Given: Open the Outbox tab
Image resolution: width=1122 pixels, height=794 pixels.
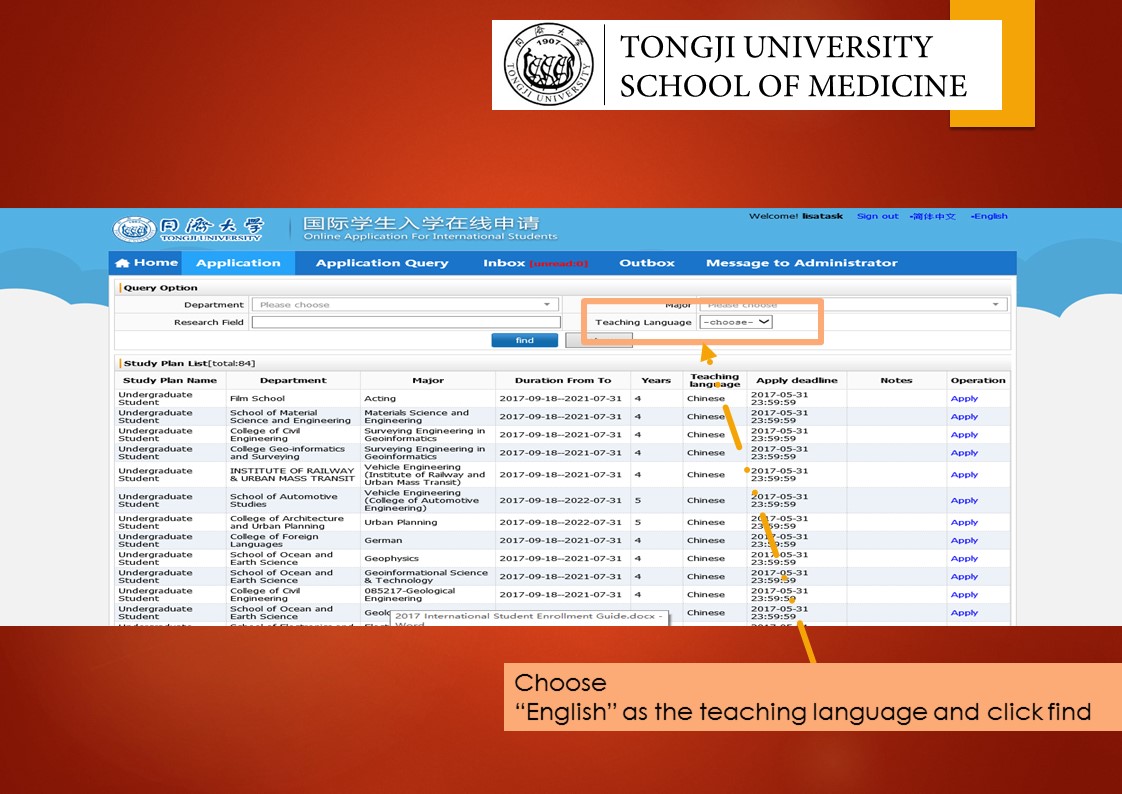Looking at the screenshot, I should 647,263.
